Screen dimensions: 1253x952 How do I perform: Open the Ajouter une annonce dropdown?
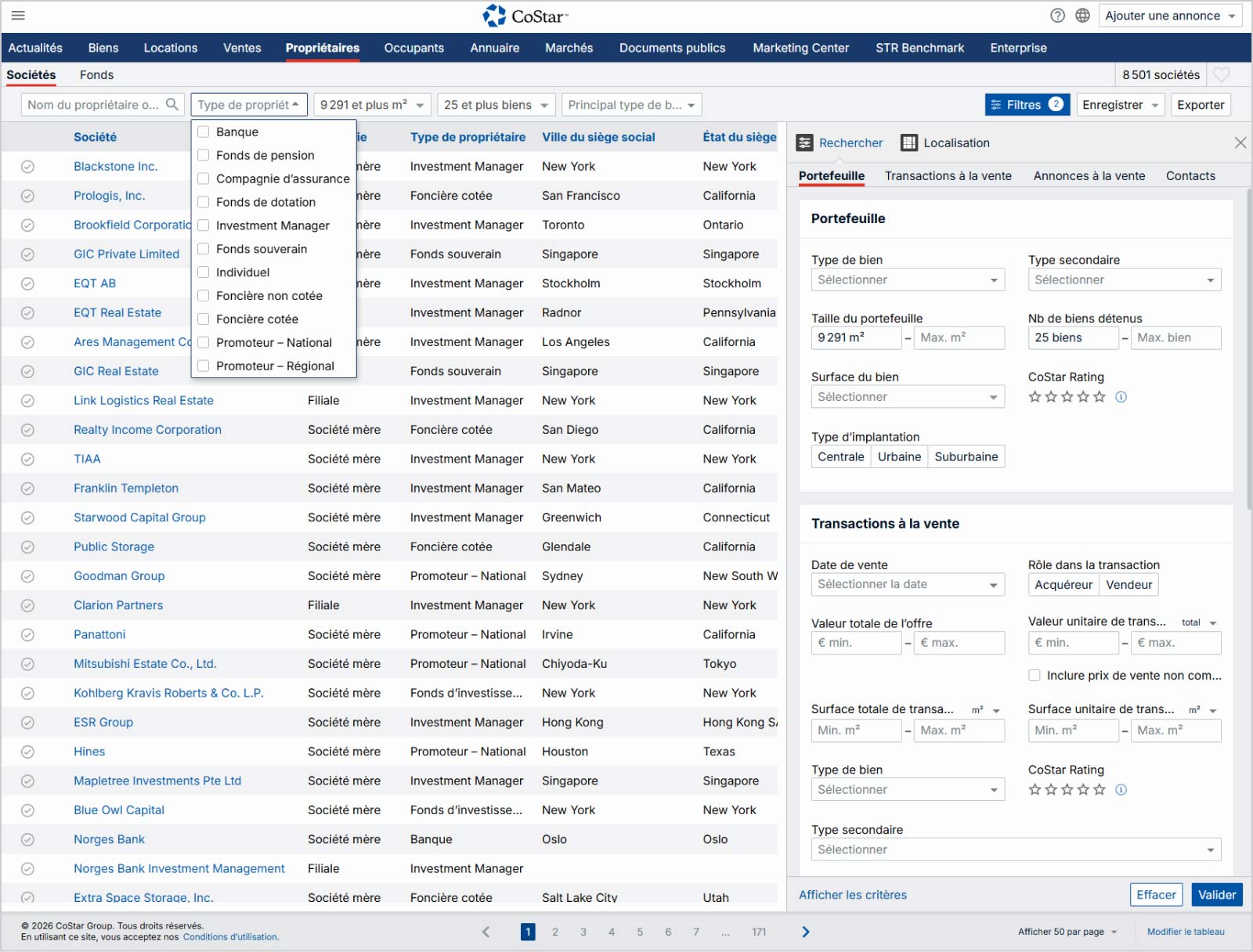click(1170, 16)
